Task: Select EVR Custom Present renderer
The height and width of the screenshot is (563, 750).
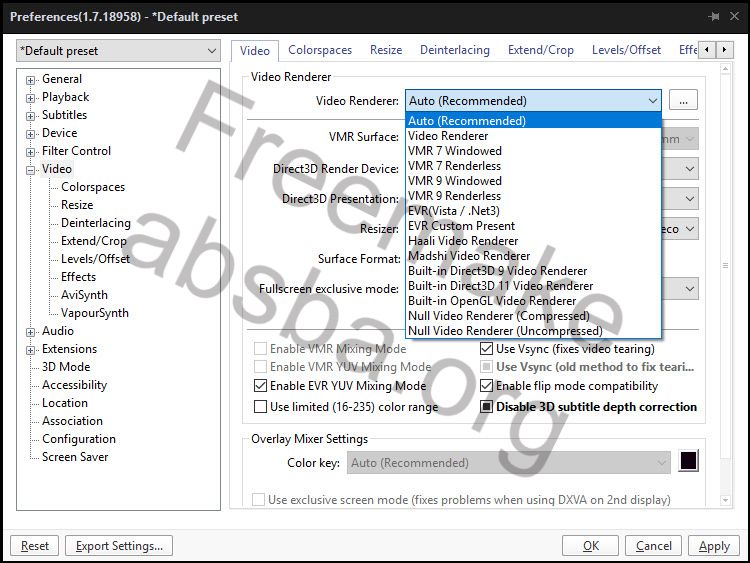Action: tap(533, 226)
